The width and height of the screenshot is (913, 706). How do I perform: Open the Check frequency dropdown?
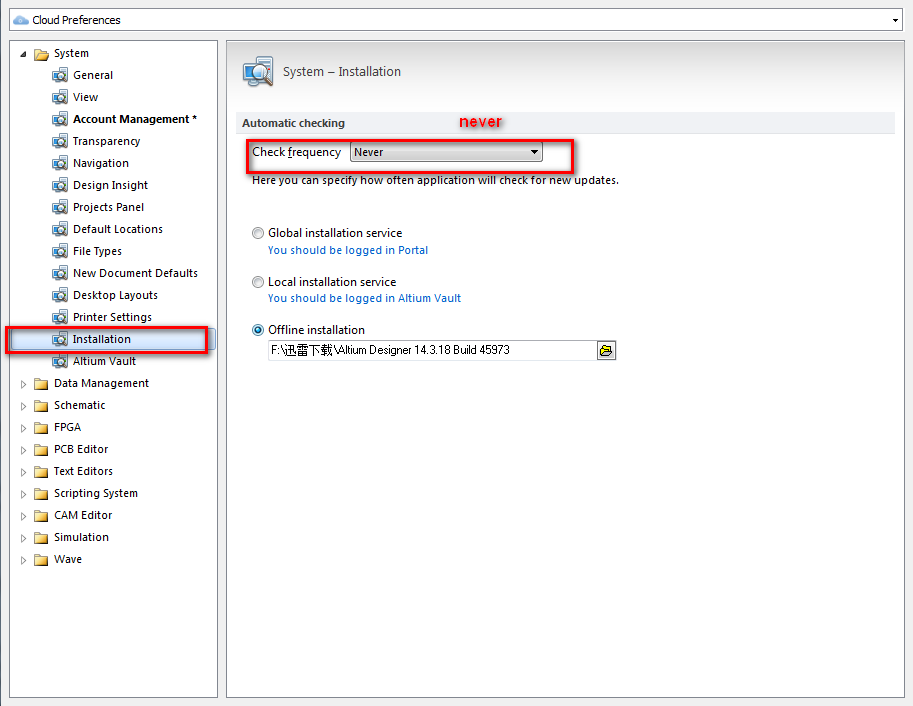point(534,152)
